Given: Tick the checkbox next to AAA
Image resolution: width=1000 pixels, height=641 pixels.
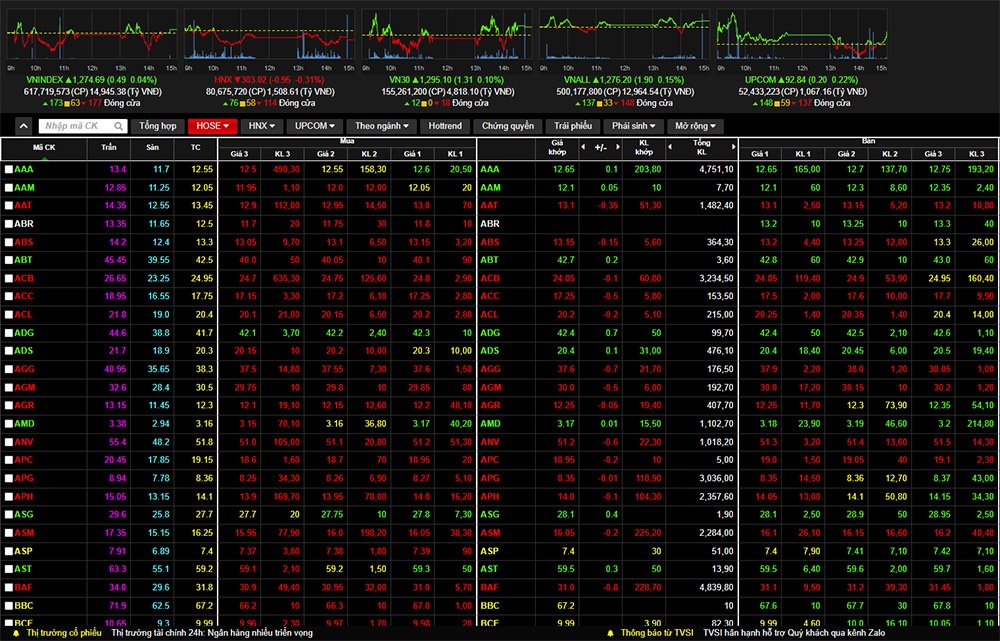Looking at the screenshot, I should [9, 170].
